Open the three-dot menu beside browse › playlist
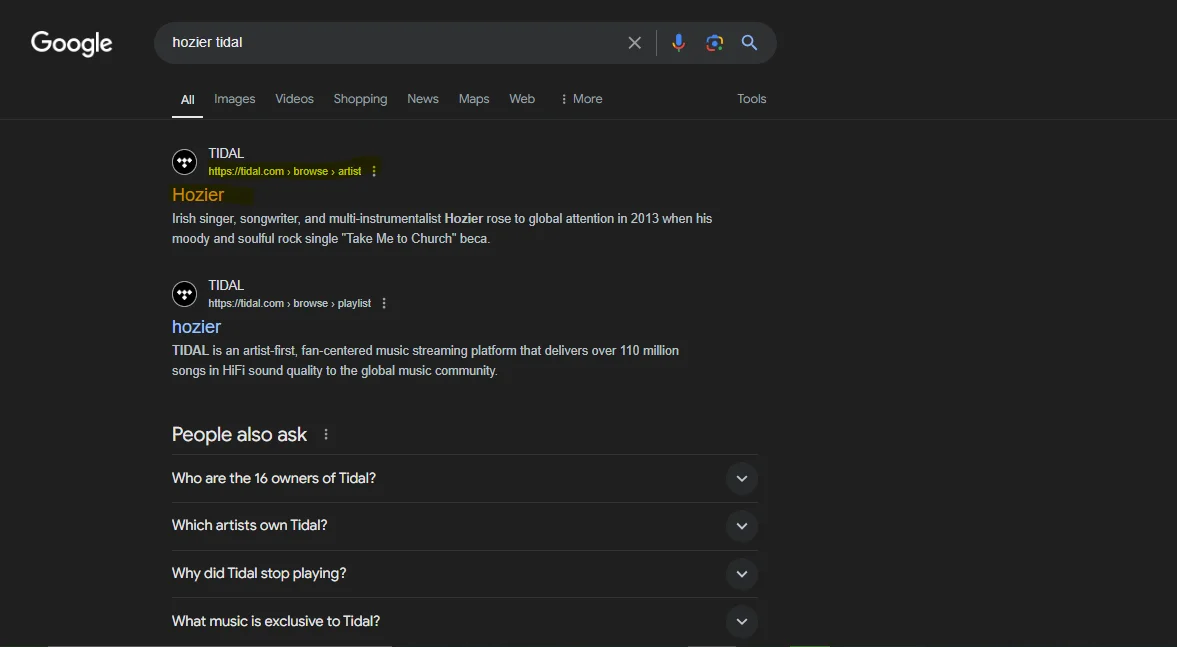Viewport: 1177px width, 647px height. tap(384, 303)
